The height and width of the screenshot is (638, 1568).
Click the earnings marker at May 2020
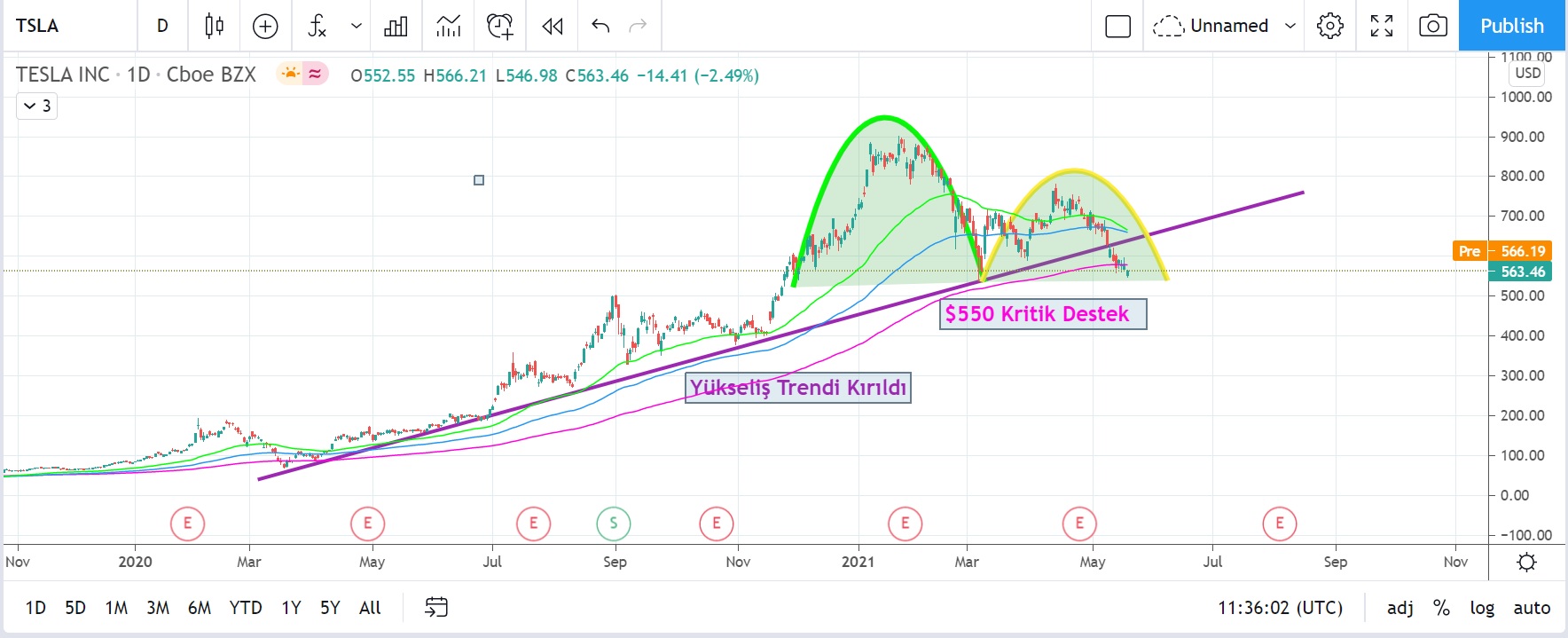point(367,524)
